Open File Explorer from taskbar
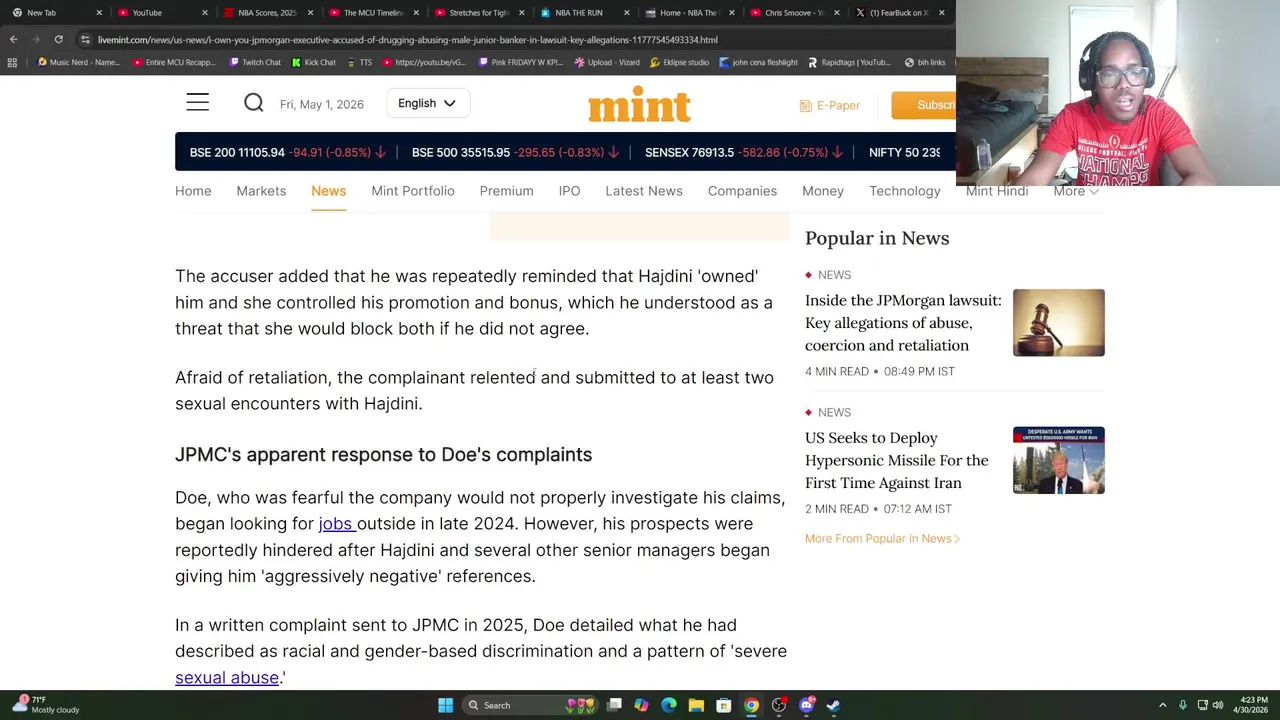The image size is (1280, 720). coord(696,705)
